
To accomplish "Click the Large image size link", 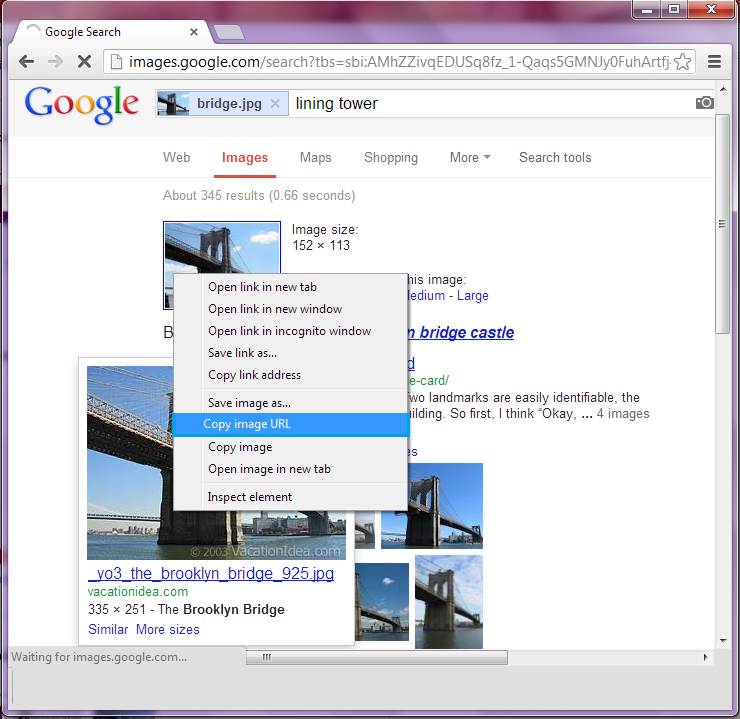I will pos(472,296).
